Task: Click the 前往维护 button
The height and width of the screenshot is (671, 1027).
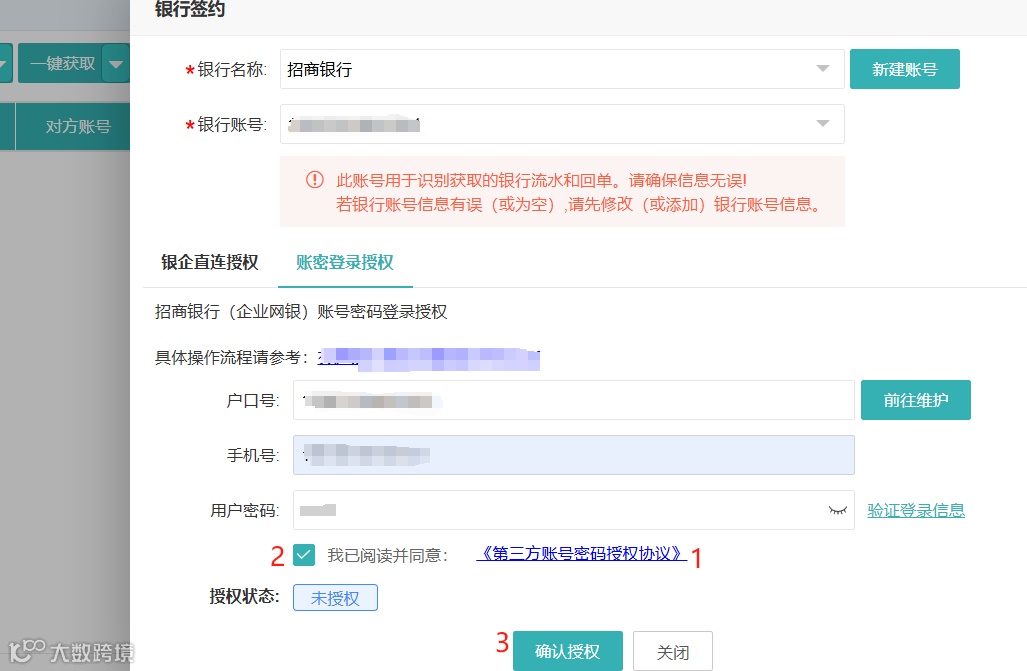Action: tap(916, 400)
